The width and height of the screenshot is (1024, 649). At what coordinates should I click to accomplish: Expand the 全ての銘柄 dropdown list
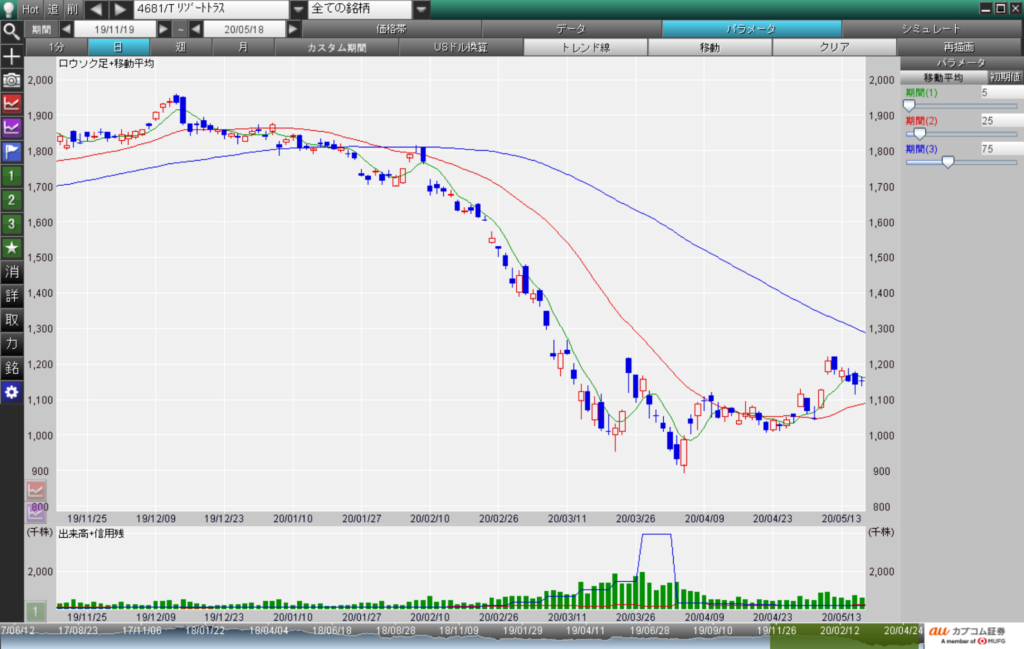coord(422,9)
